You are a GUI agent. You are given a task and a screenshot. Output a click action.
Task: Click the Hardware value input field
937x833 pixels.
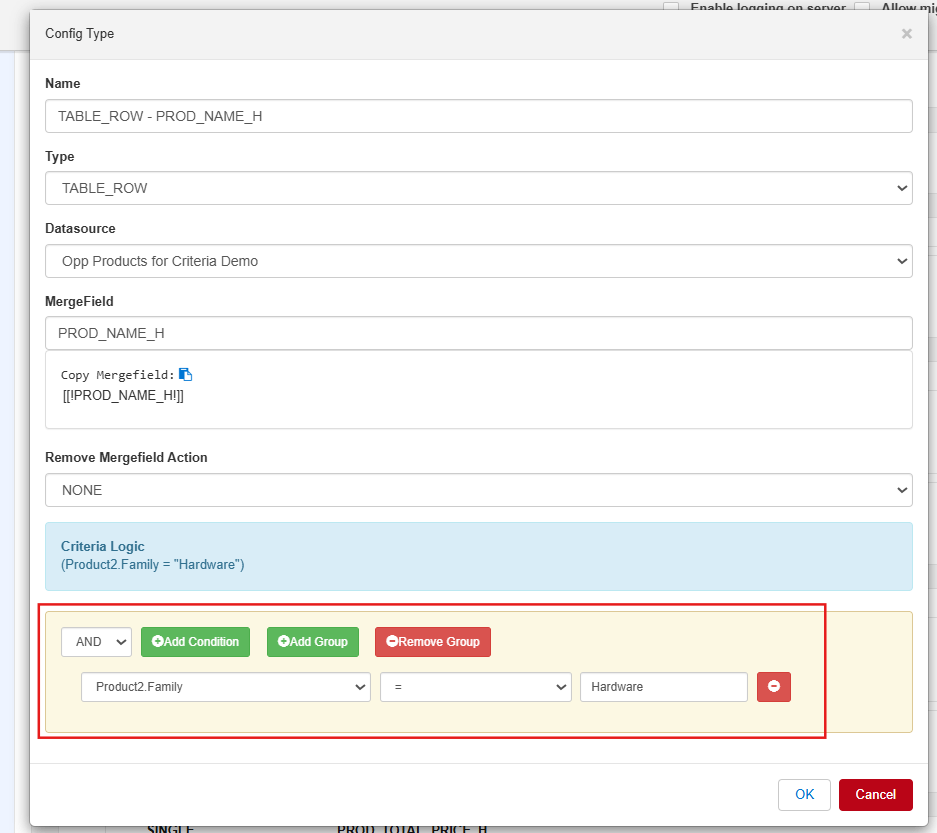[663, 687]
